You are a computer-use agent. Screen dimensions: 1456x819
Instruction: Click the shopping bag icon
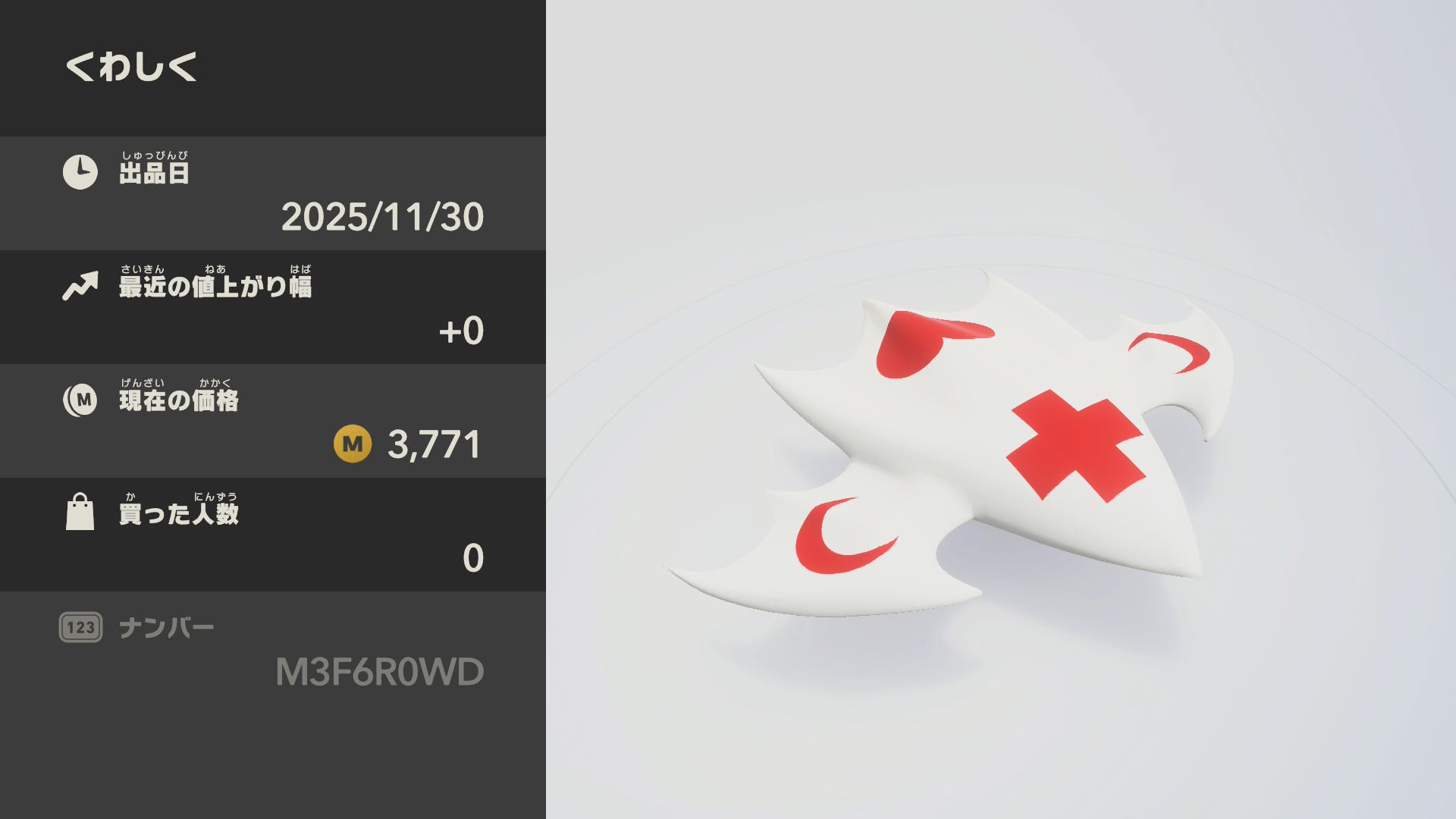[x=80, y=512]
